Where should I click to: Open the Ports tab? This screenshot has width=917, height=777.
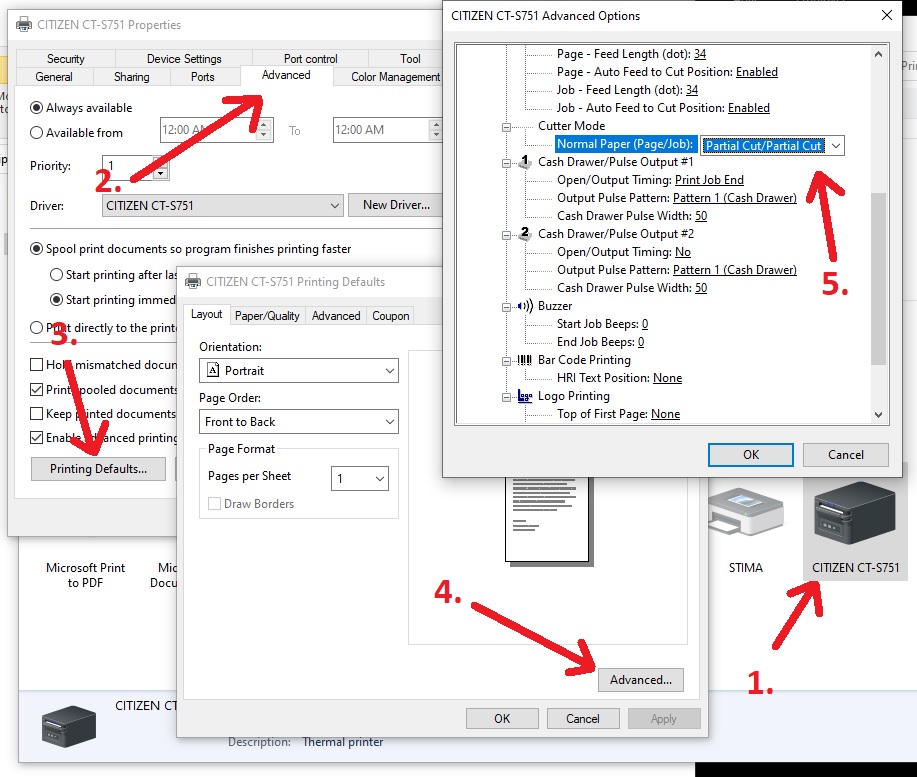click(x=203, y=77)
